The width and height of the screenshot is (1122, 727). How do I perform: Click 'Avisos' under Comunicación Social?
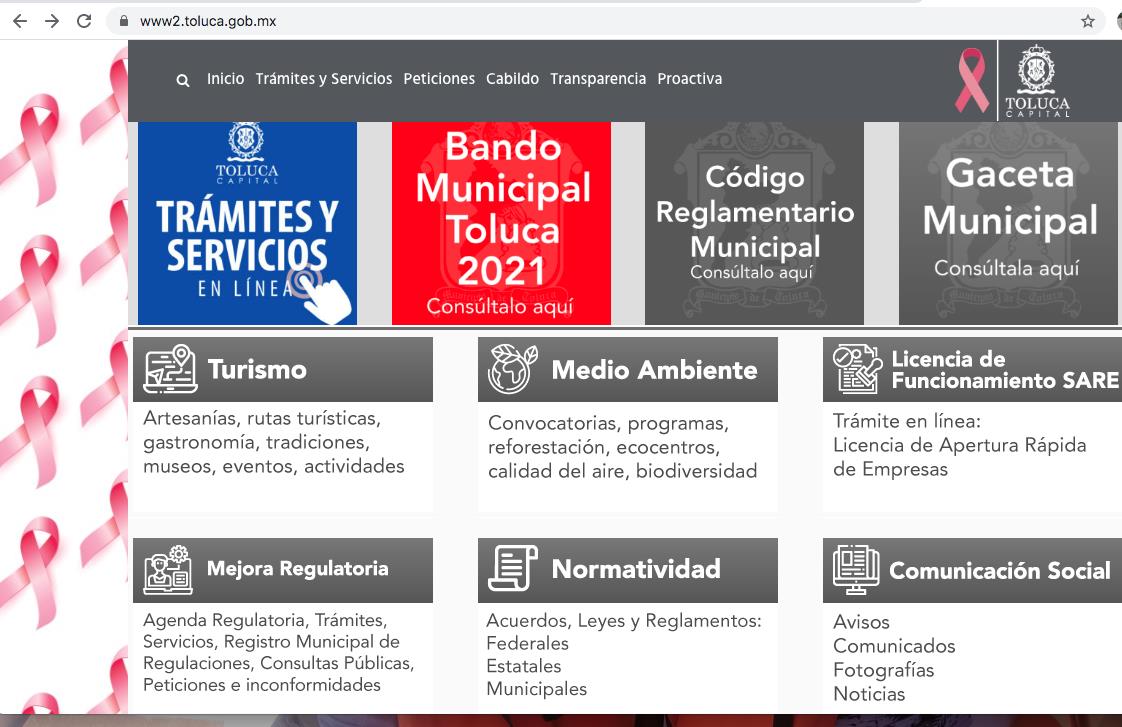(x=862, y=623)
